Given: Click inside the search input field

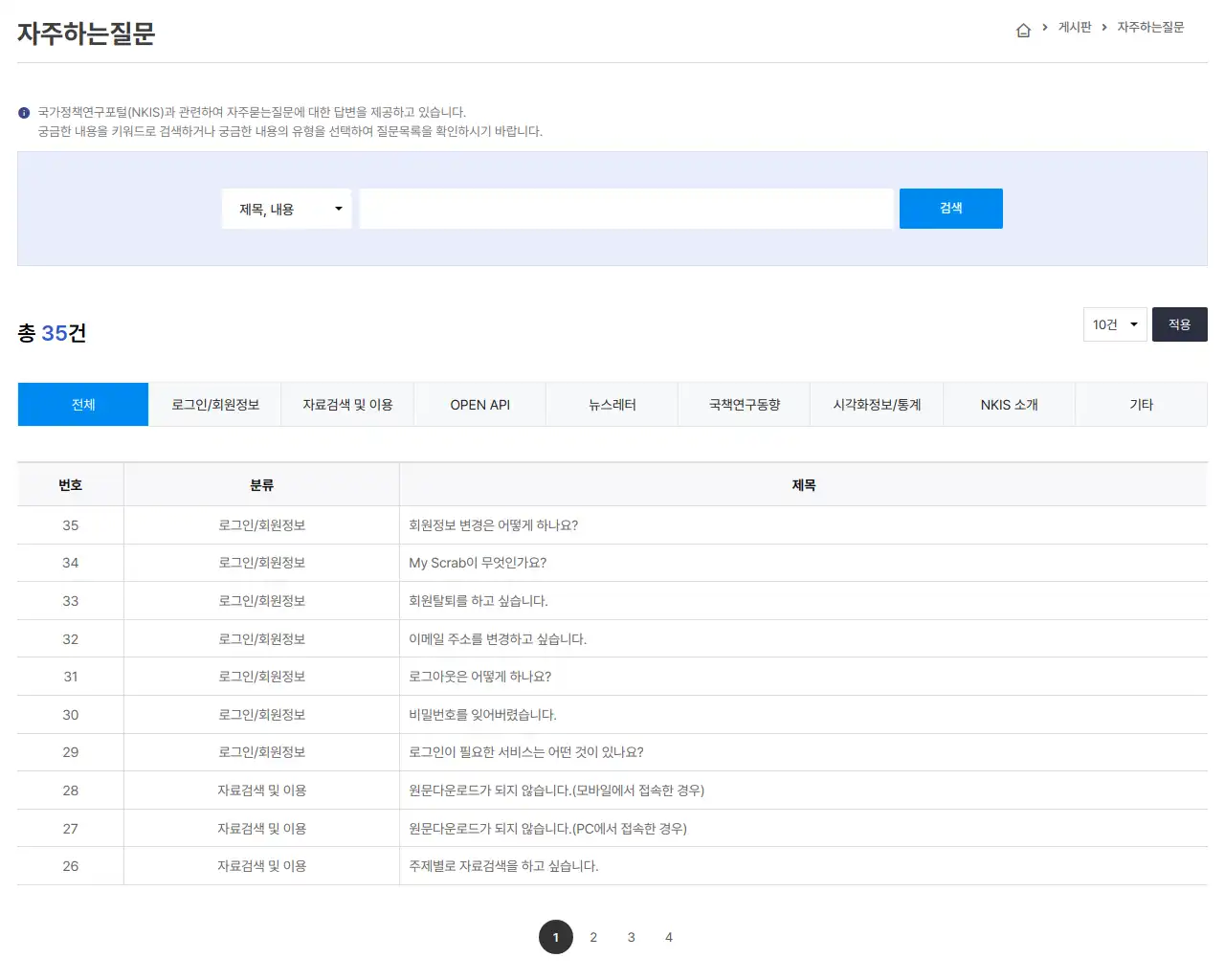Looking at the screenshot, I should coord(626,208).
